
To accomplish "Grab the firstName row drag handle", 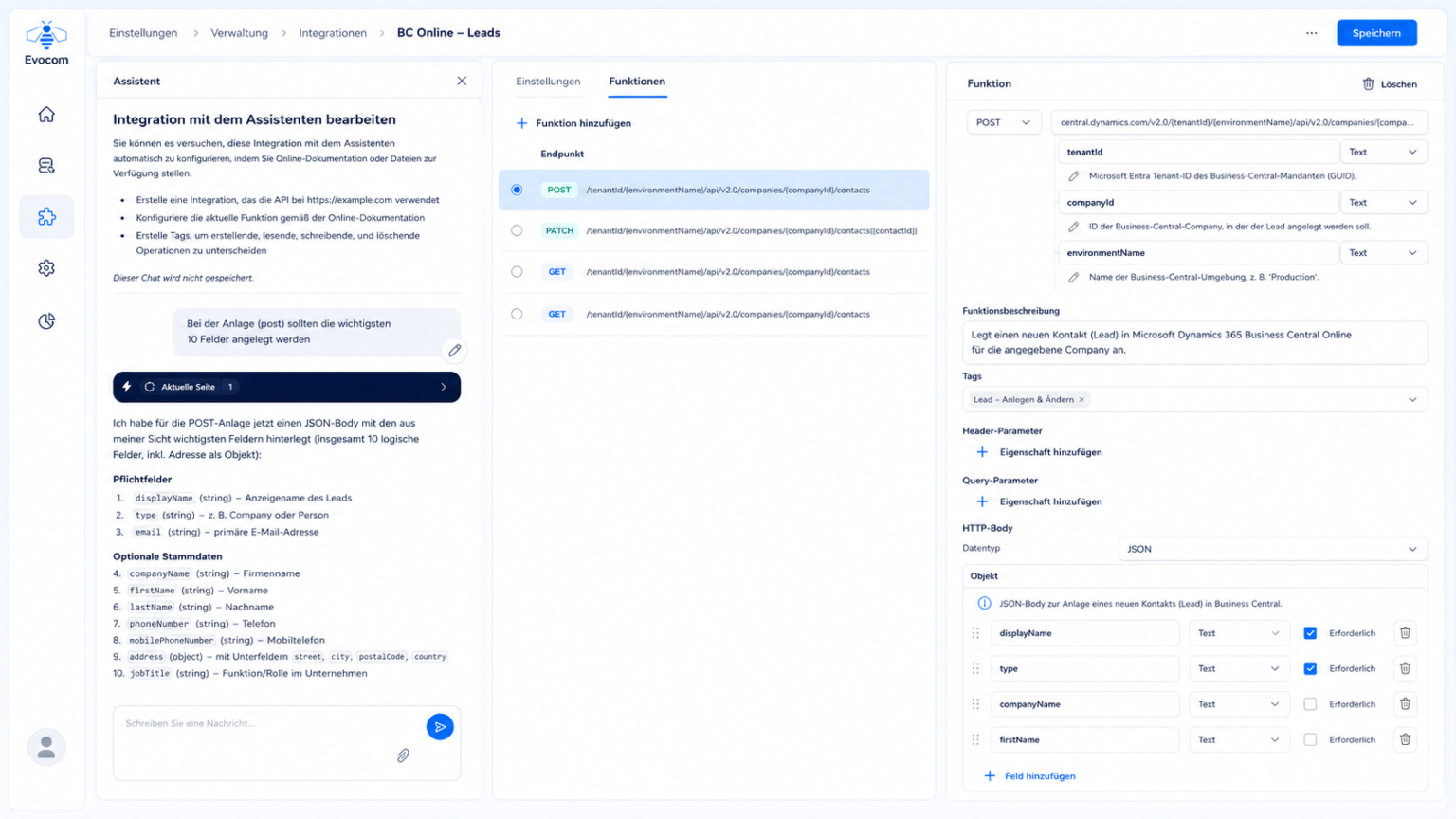I will pos(975,739).
